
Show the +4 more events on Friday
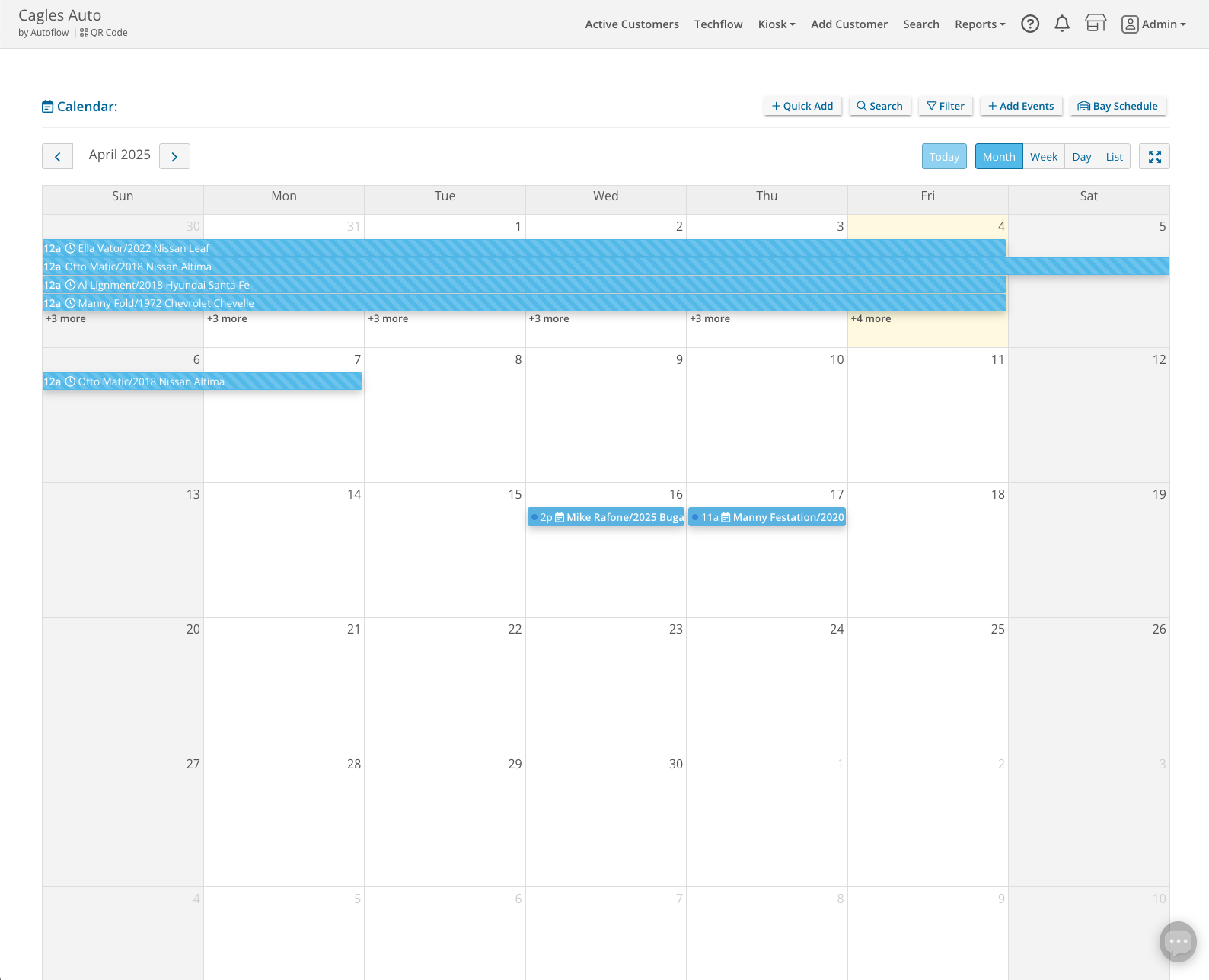tap(871, 319)
